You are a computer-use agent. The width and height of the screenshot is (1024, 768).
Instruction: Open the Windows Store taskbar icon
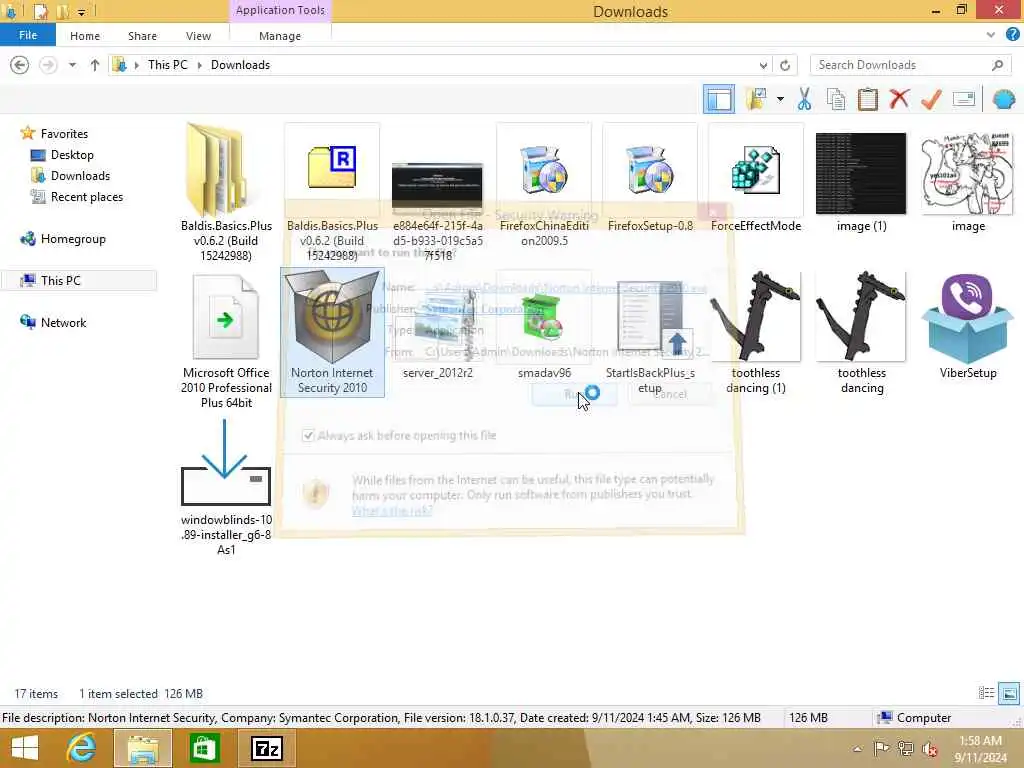(x=204, y=748)
